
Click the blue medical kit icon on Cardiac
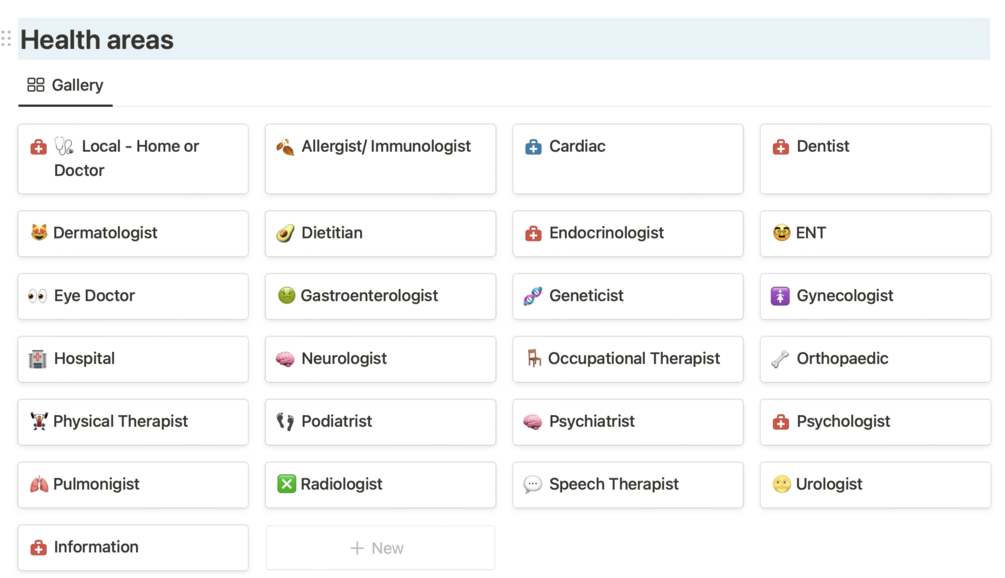(x=533, y=147)
